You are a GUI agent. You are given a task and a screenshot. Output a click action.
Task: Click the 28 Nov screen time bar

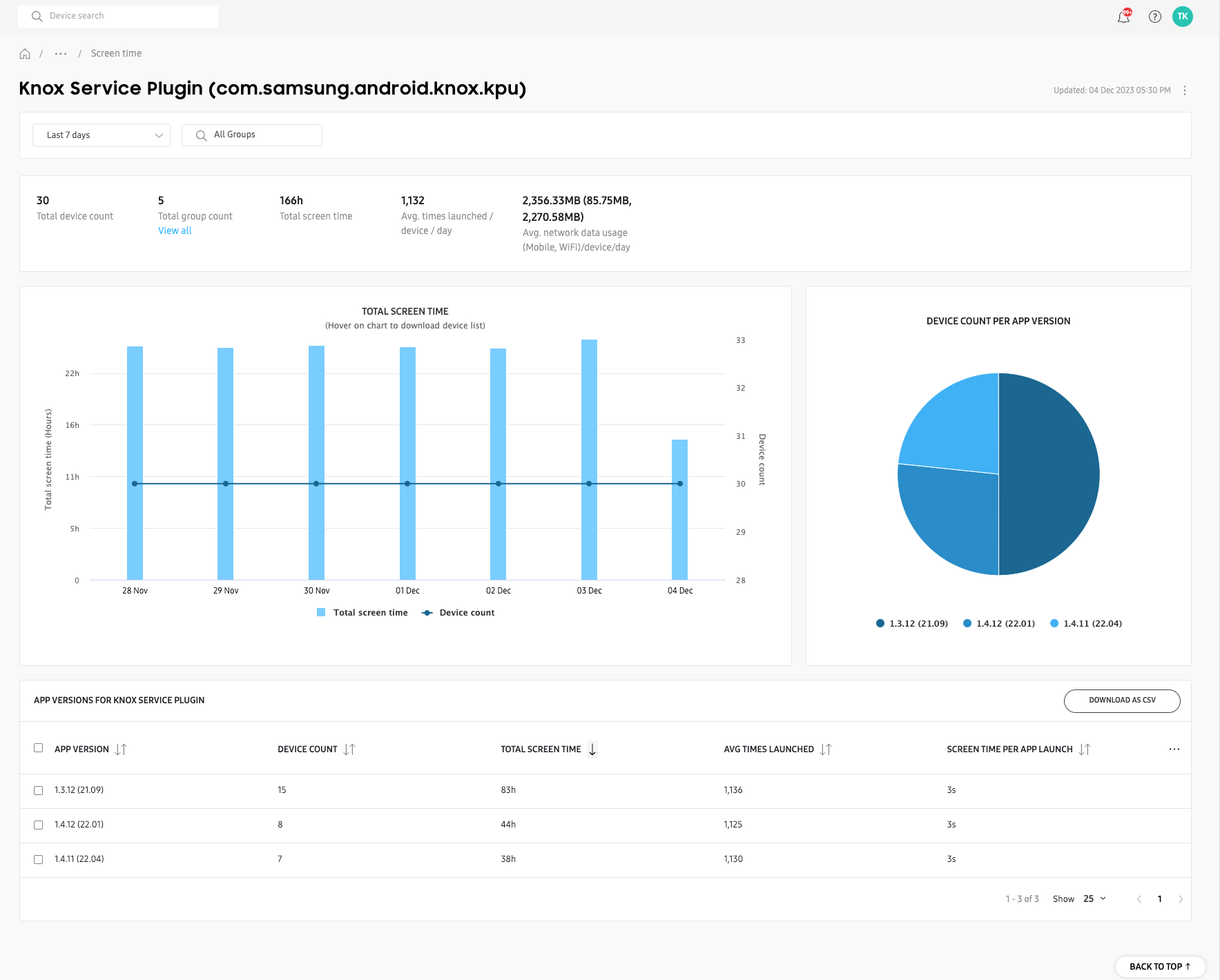click(135, 462)
